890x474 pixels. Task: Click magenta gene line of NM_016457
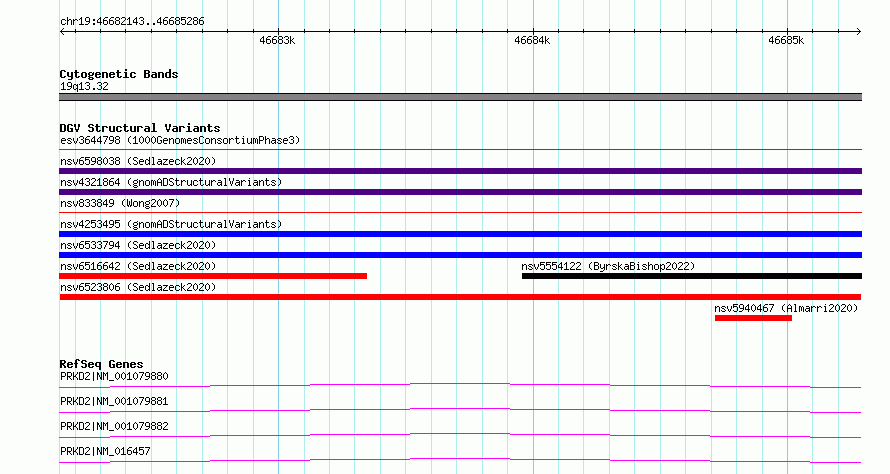pos(460,460)
